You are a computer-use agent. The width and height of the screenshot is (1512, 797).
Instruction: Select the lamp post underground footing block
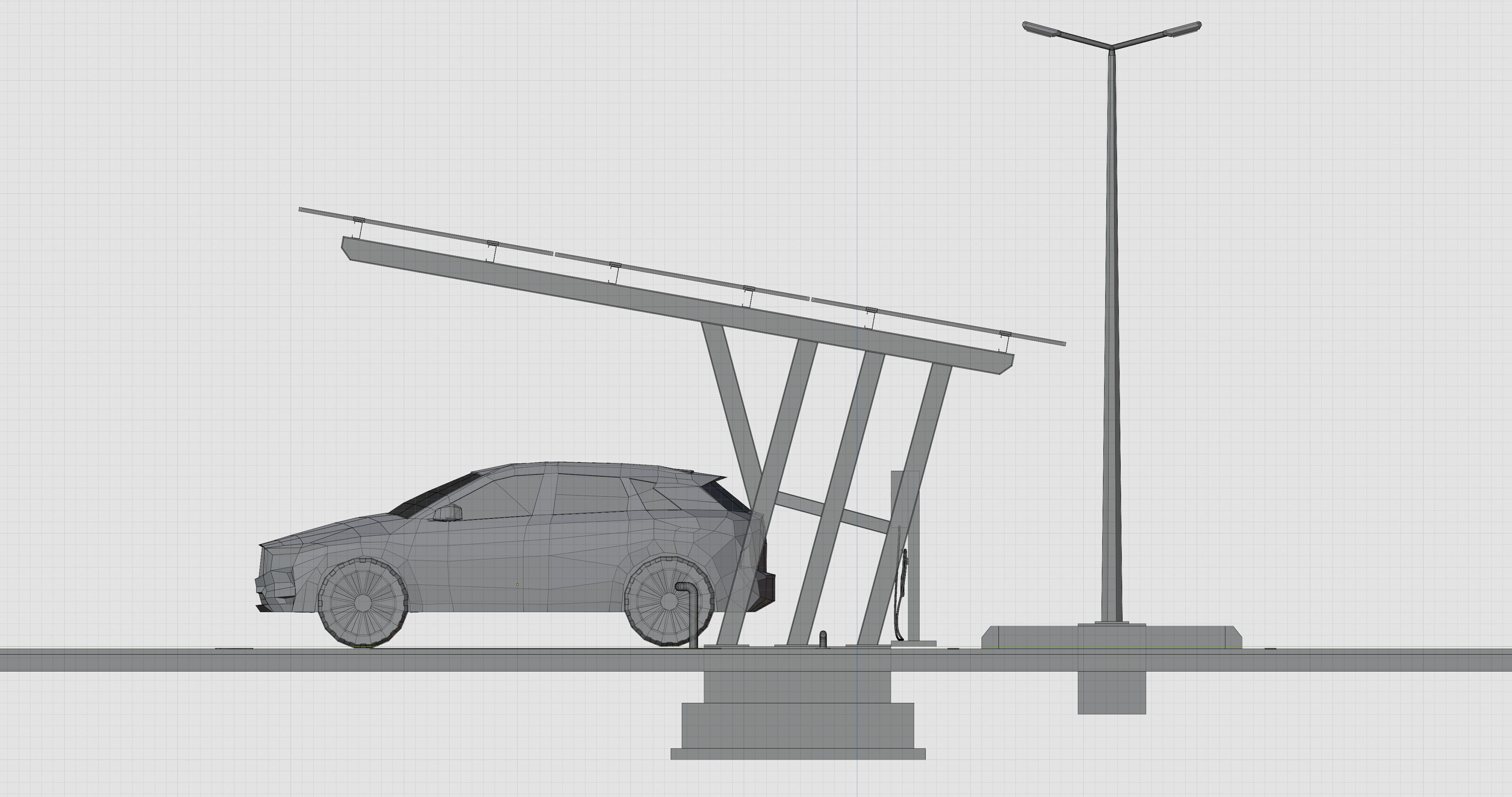point(1112,693)
